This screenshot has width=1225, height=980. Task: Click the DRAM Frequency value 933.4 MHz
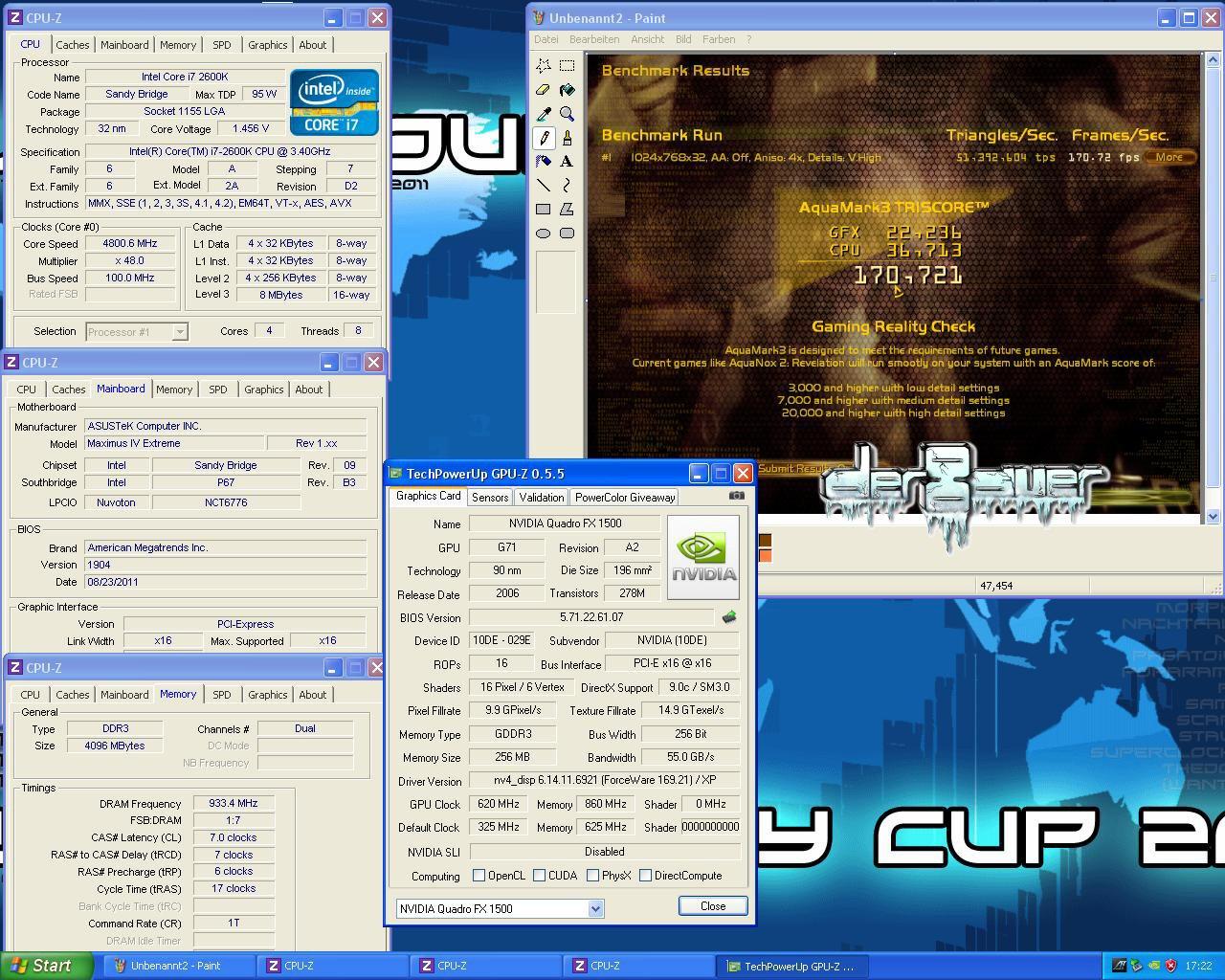pos(234,804)
